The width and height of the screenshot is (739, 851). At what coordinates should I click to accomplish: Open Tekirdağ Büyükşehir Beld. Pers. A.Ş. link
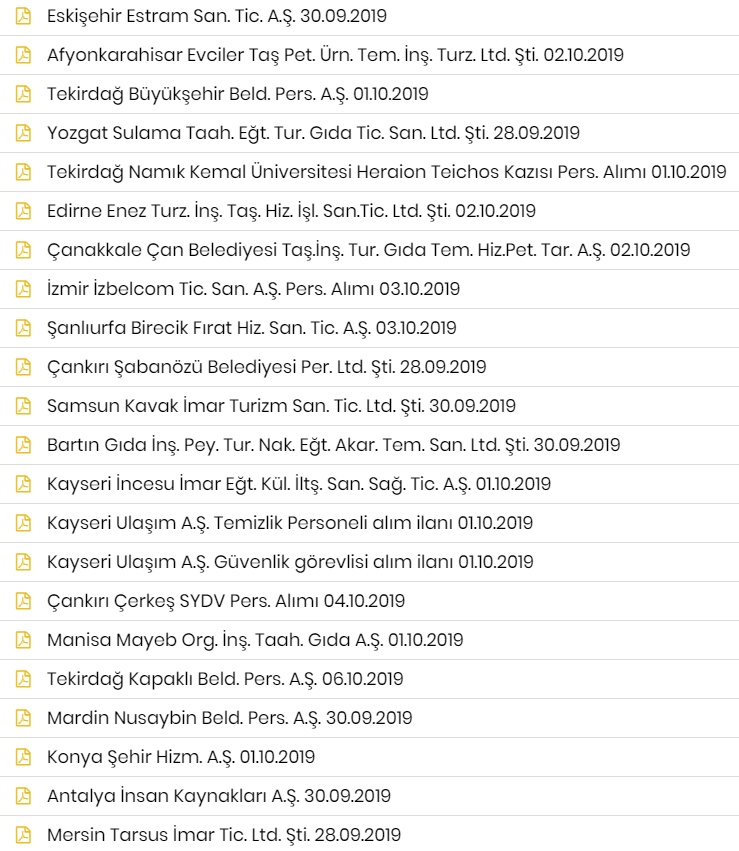238,94
